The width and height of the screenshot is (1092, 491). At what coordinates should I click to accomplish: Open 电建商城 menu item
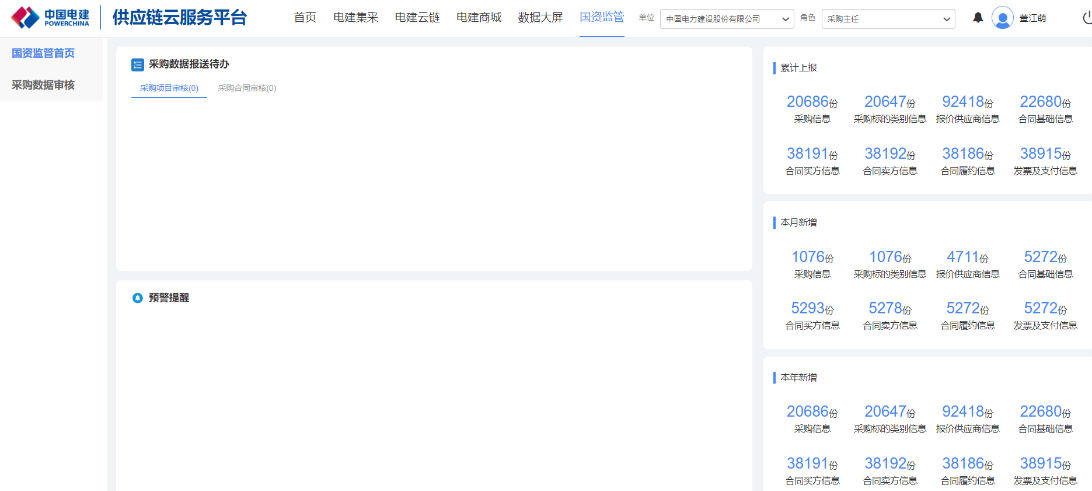point(479,18)
